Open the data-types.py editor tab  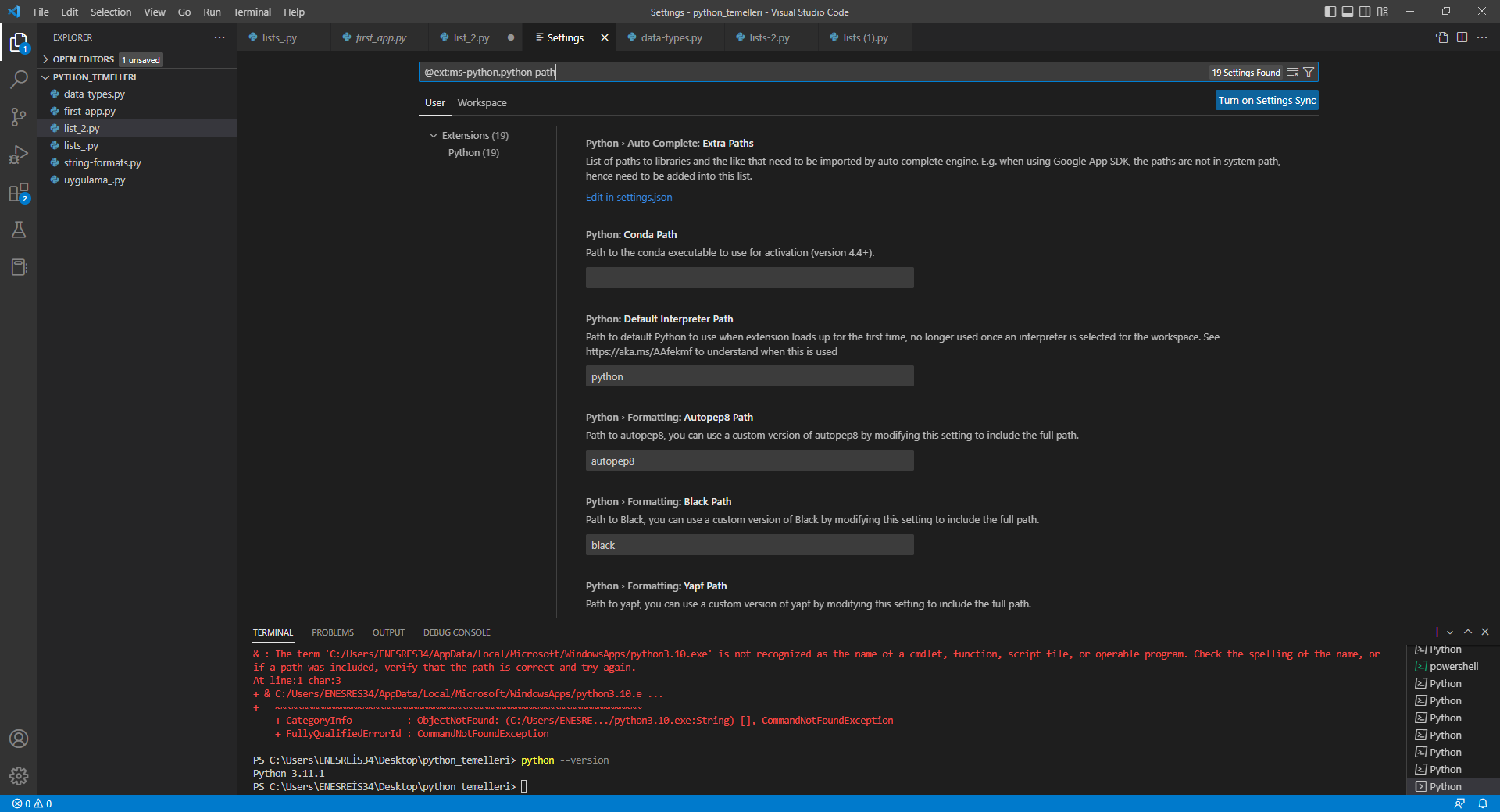(x=671, y=37)
